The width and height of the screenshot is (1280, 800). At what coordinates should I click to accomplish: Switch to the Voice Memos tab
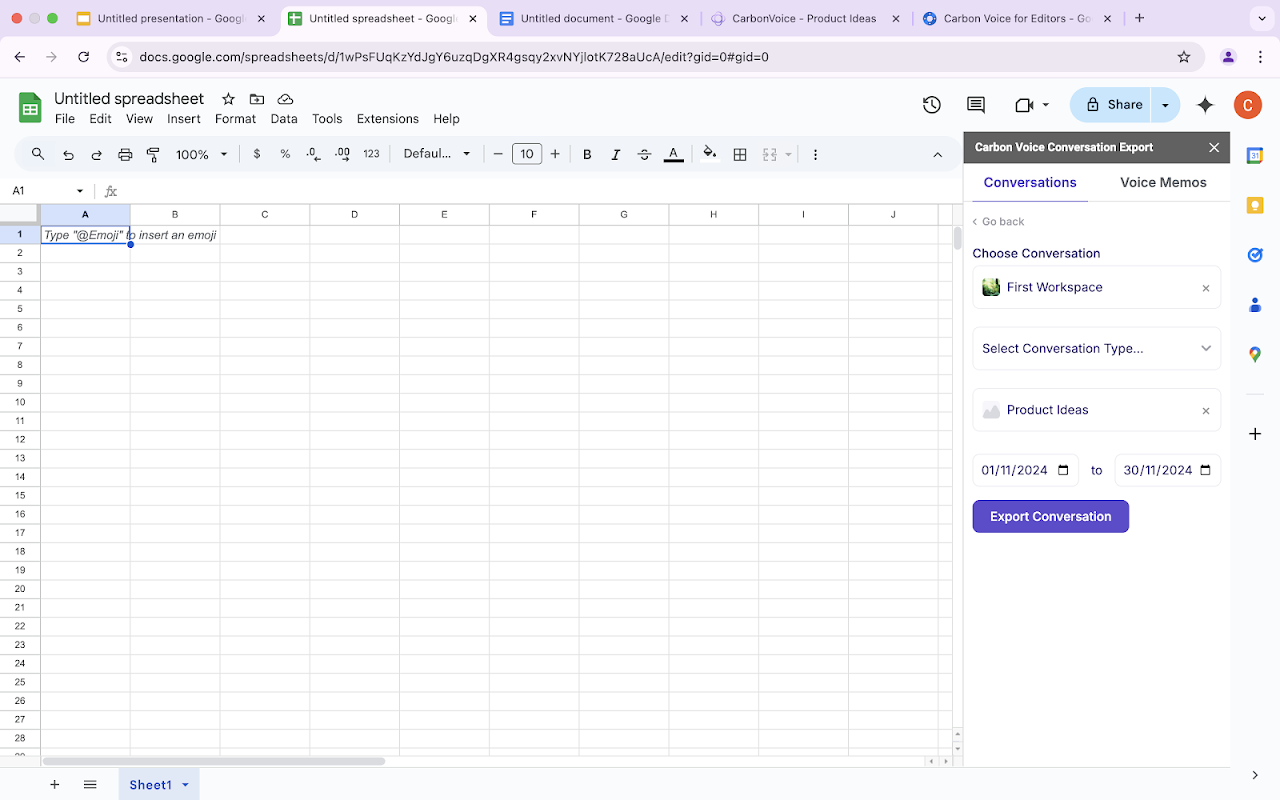(x=1163, y=182)
